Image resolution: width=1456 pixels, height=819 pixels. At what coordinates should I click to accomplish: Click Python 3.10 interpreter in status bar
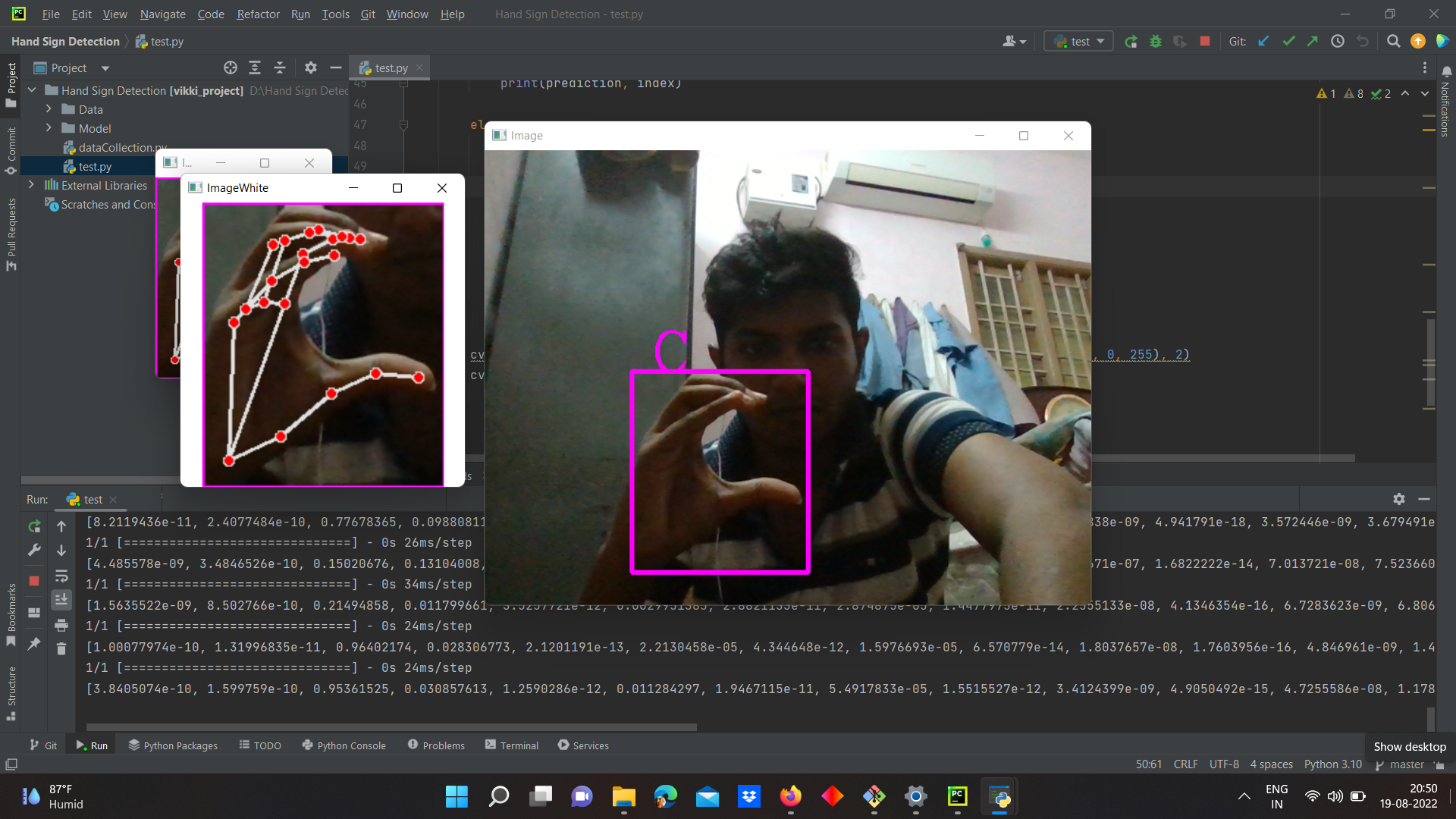[1332, 764]
